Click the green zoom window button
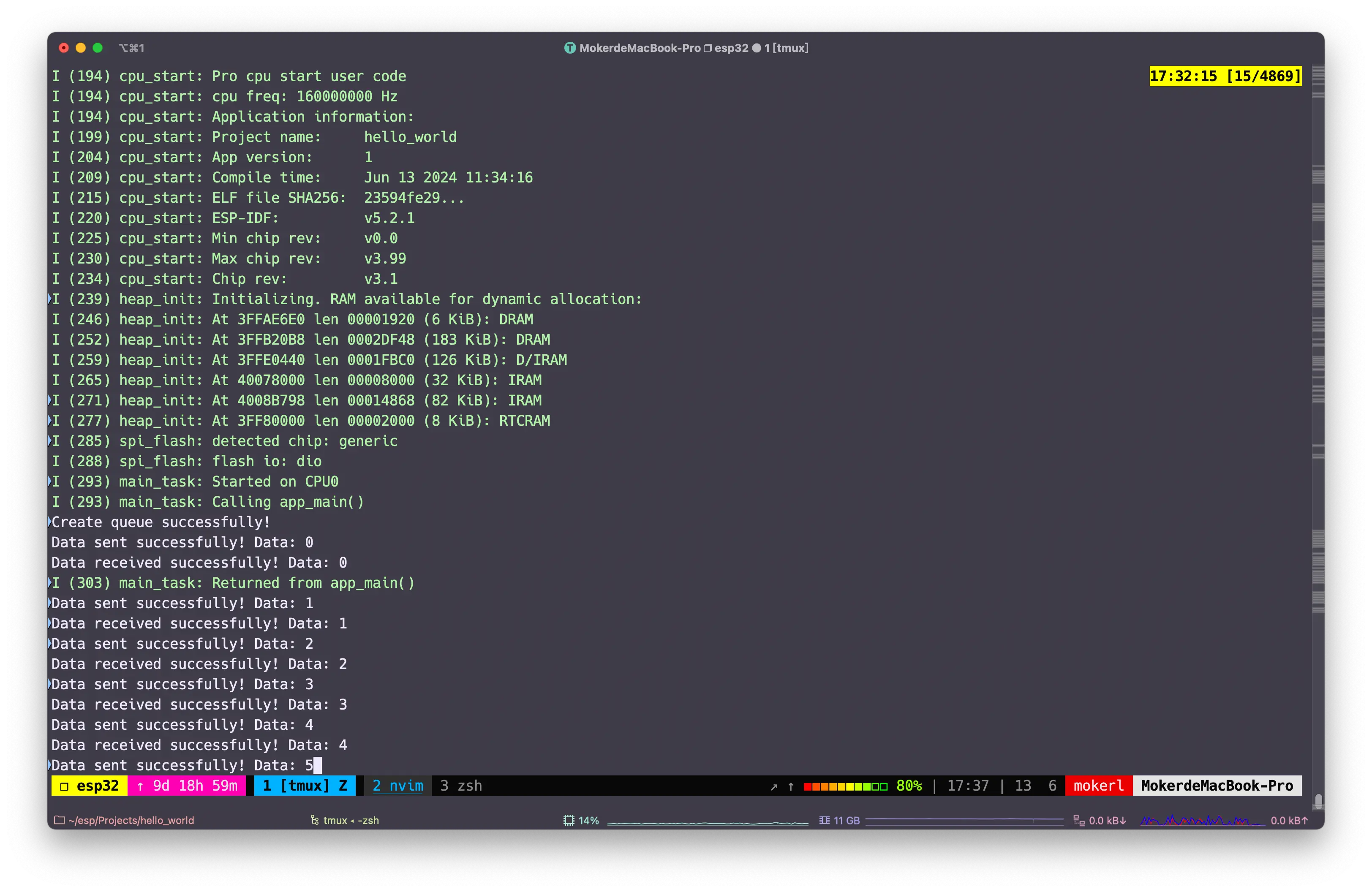 98,48
